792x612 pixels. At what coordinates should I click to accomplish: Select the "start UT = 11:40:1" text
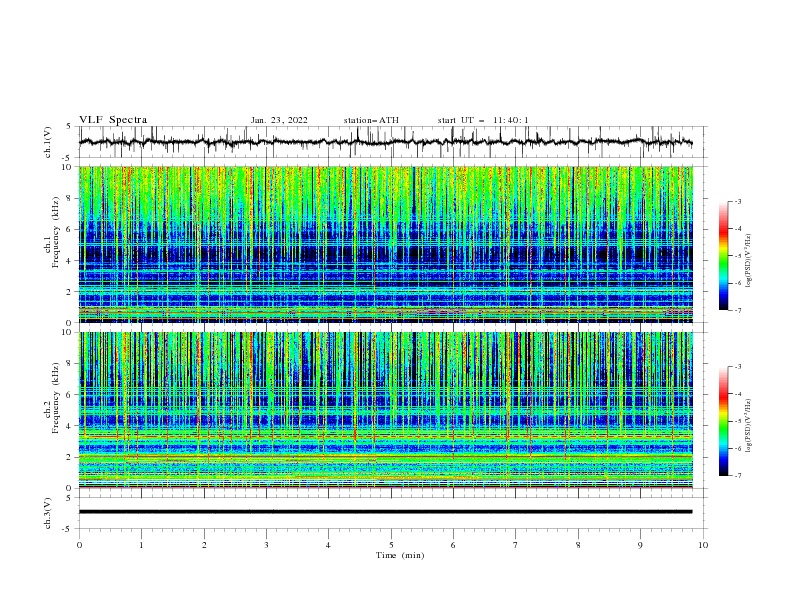tap(483, 120)
